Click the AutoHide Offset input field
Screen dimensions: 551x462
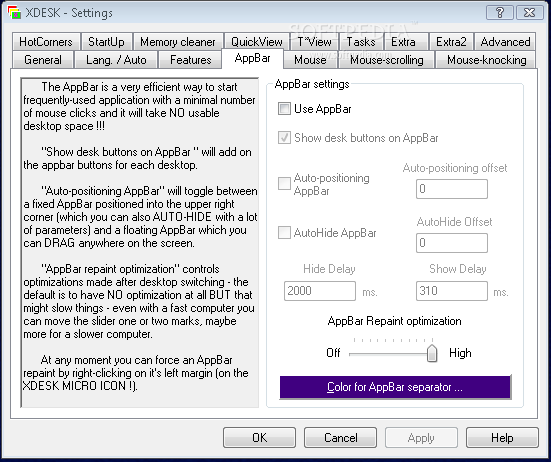pos(452,243)
